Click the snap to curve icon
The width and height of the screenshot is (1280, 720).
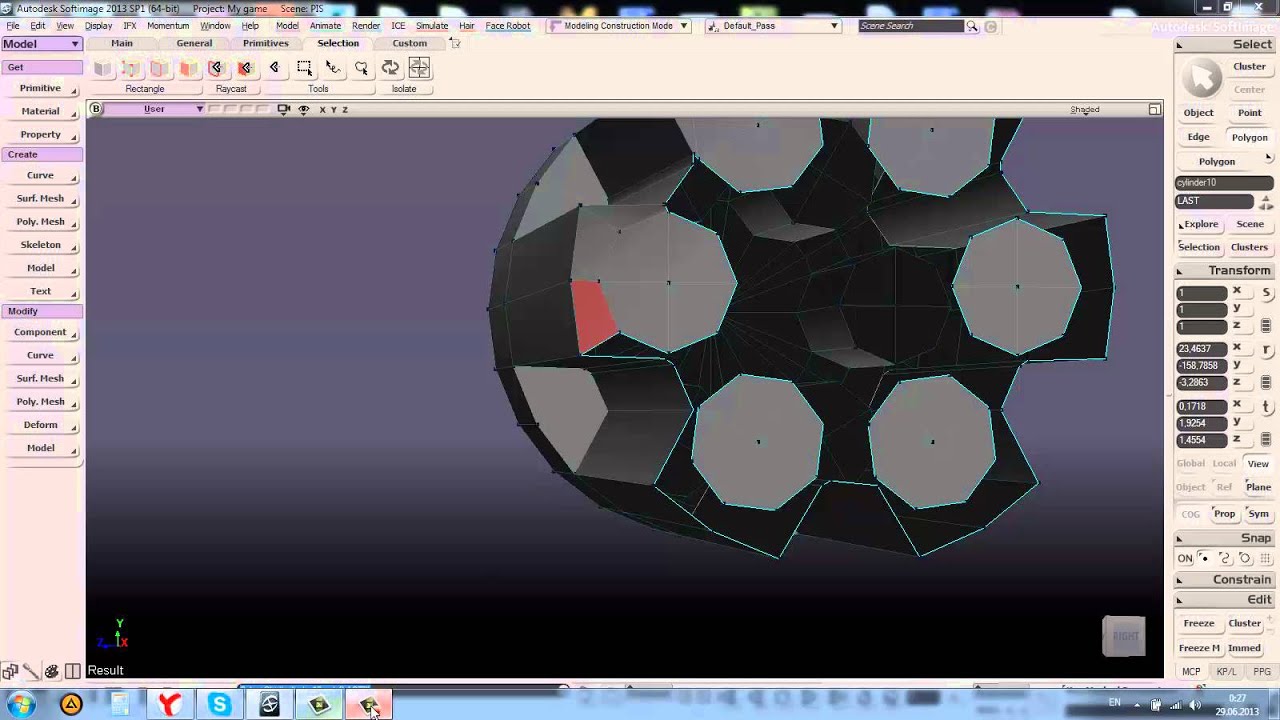[1224, 558]
